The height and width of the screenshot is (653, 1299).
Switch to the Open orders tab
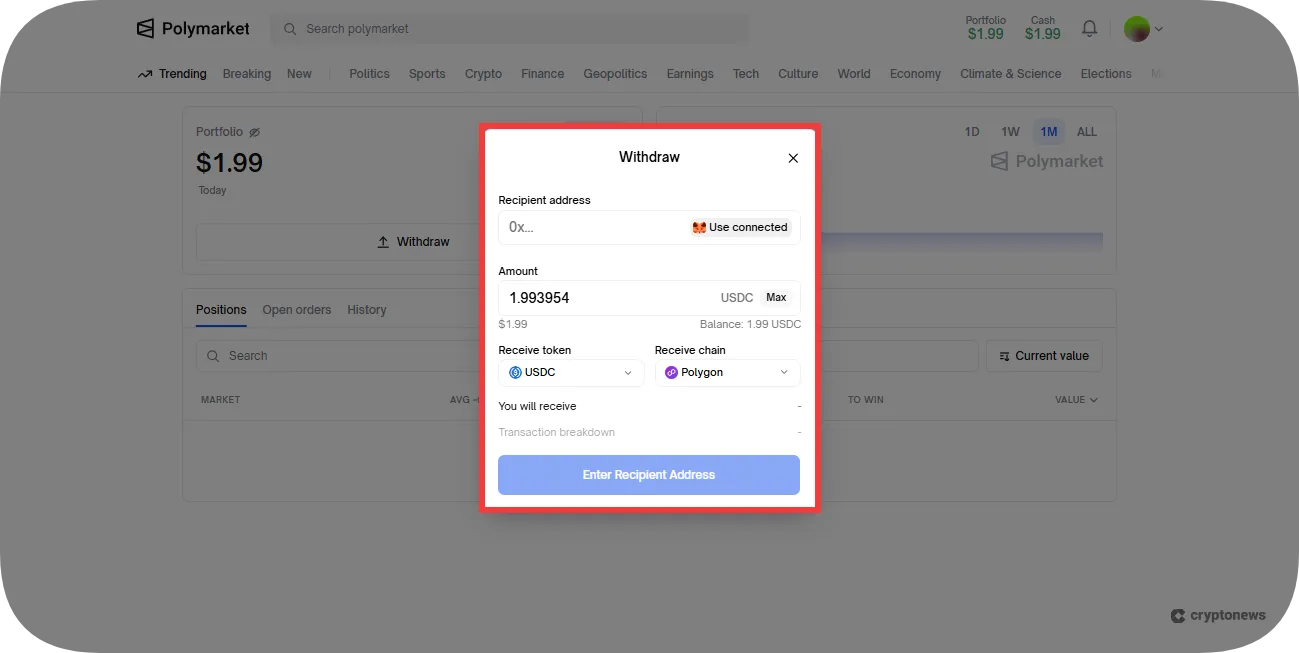tap(297, 310)
